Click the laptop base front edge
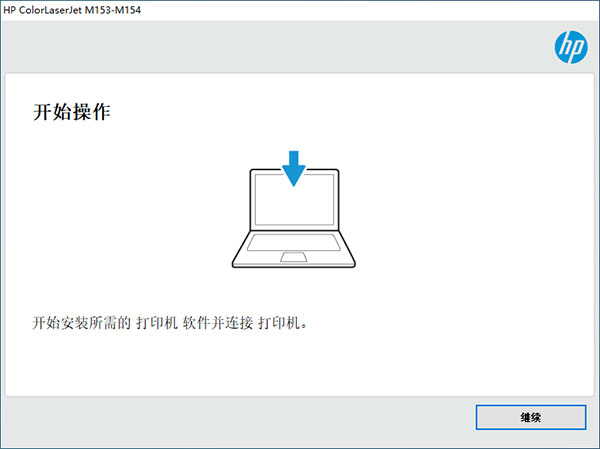Viewport: 600px width, 449px height. (x=293, y=265)
